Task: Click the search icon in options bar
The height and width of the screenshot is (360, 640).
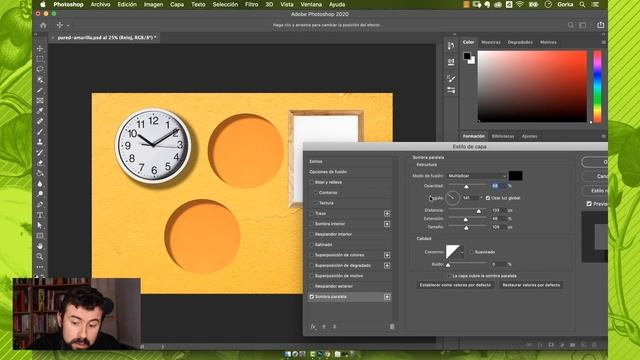Action: point(571,25)
